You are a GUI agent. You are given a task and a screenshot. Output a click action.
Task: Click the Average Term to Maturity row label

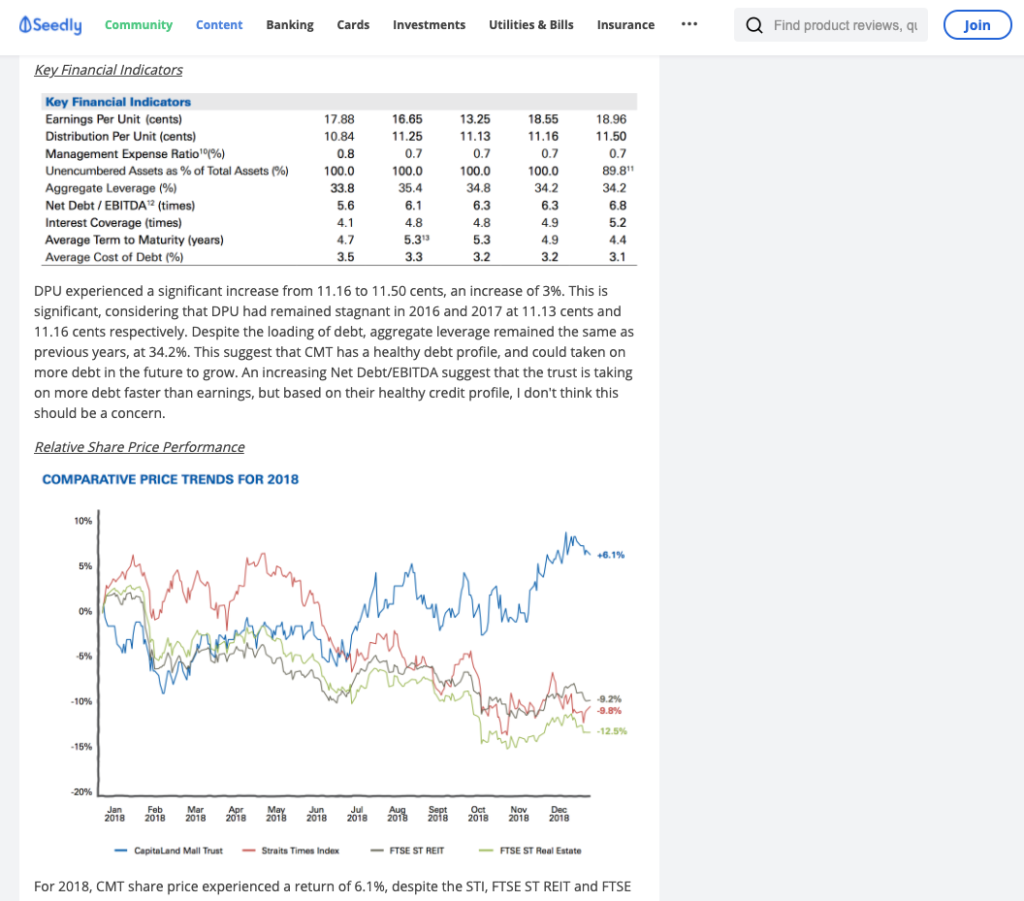click(x=134, y=240)
